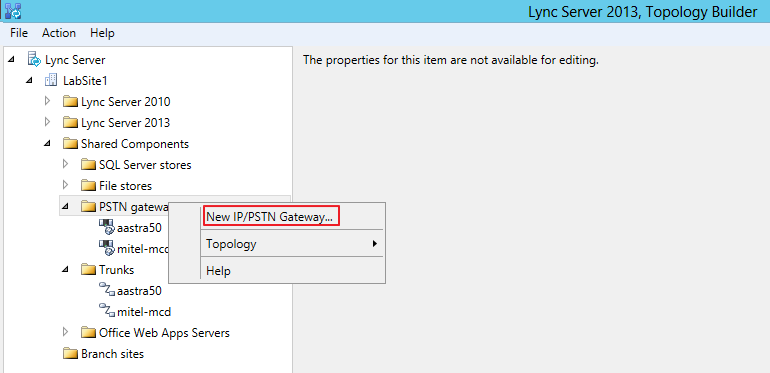
Task: Click the Lync Server 2010 folder icon
Action: (71, 102)
